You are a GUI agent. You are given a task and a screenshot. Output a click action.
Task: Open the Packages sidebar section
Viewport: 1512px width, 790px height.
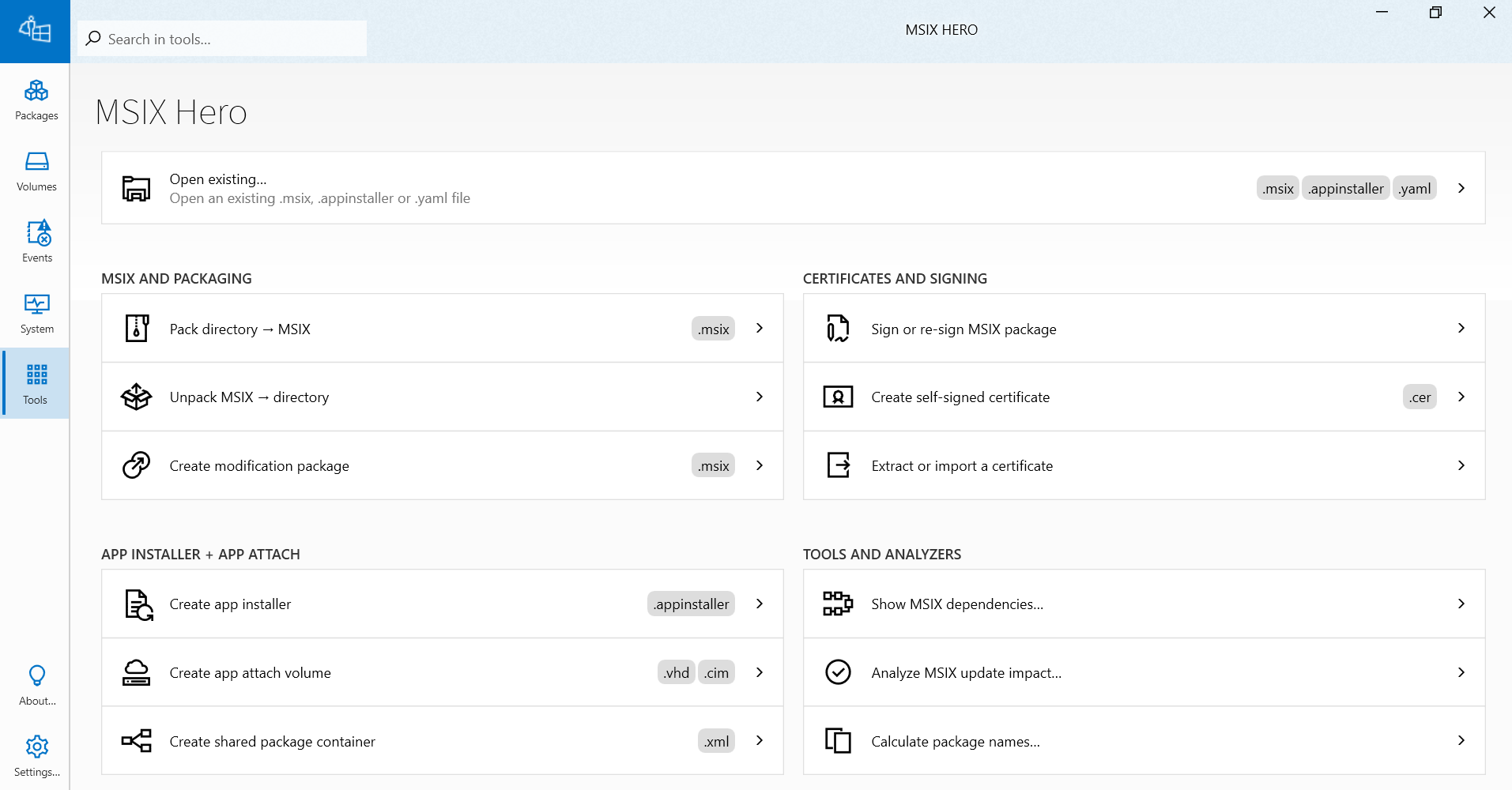tap(36, 100)
